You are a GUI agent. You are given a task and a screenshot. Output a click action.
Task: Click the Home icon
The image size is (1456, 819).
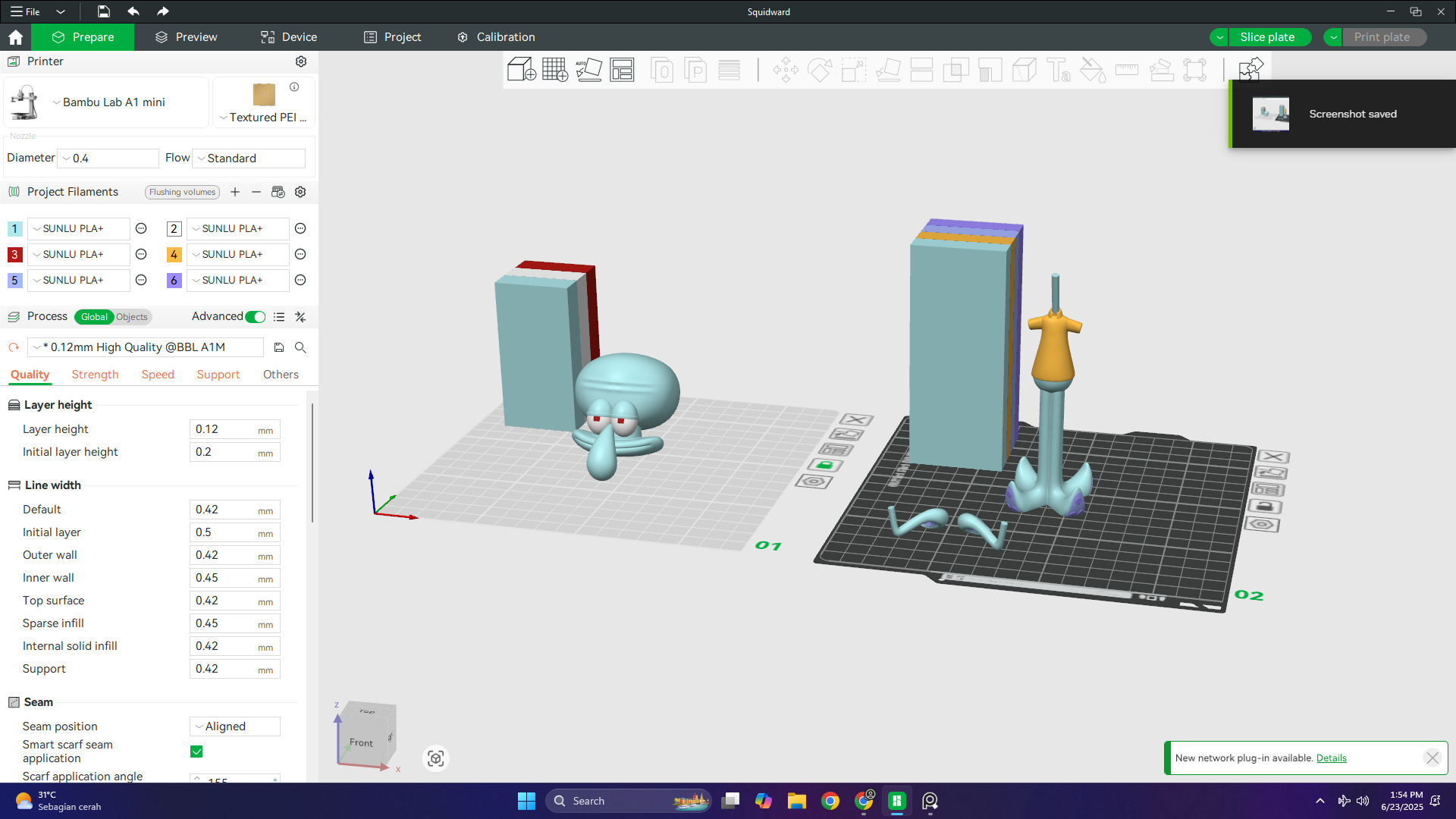[15, 37]
